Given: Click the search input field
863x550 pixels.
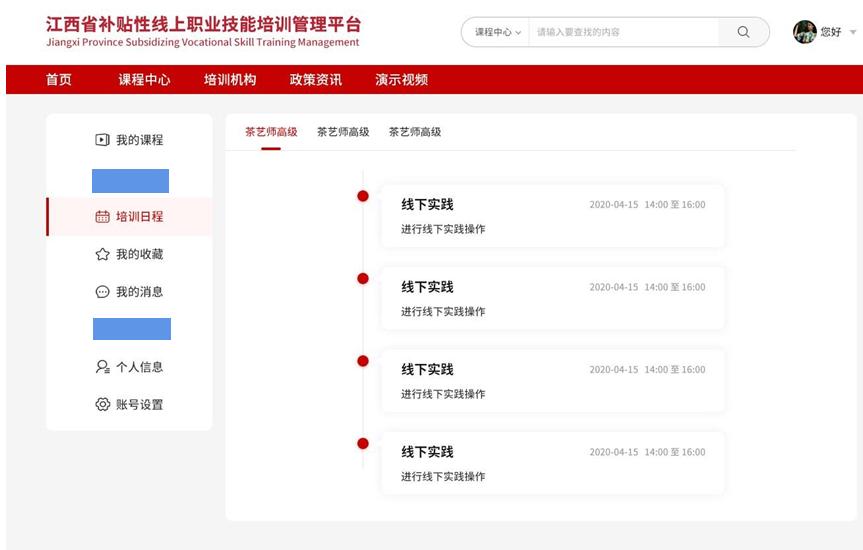Looking at the screenshot, I should click(624, 32).
